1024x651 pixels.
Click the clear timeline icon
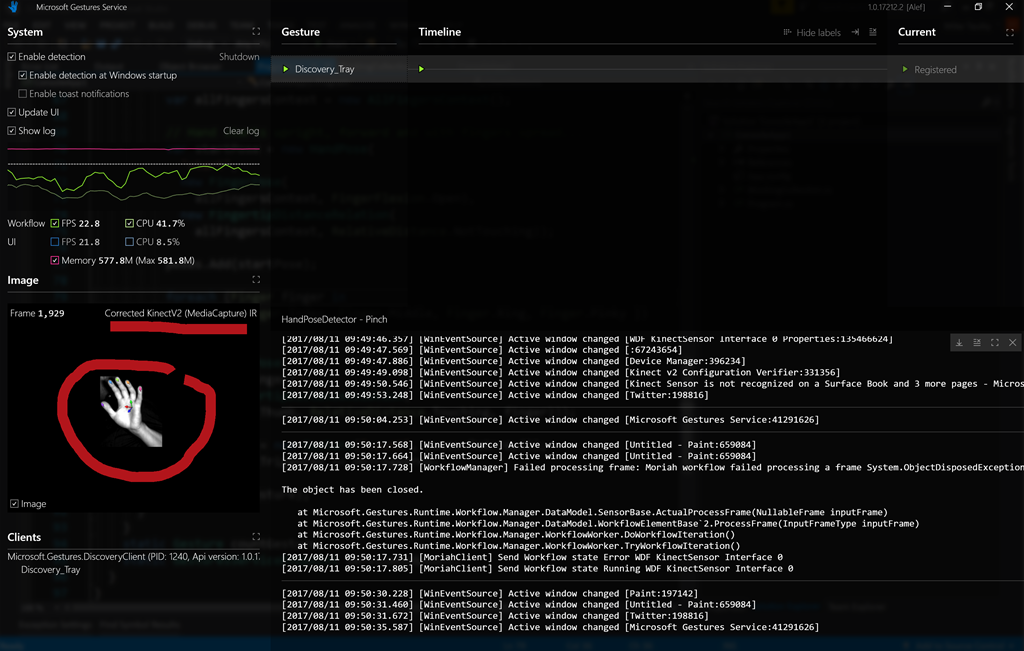tap(872, 32)
